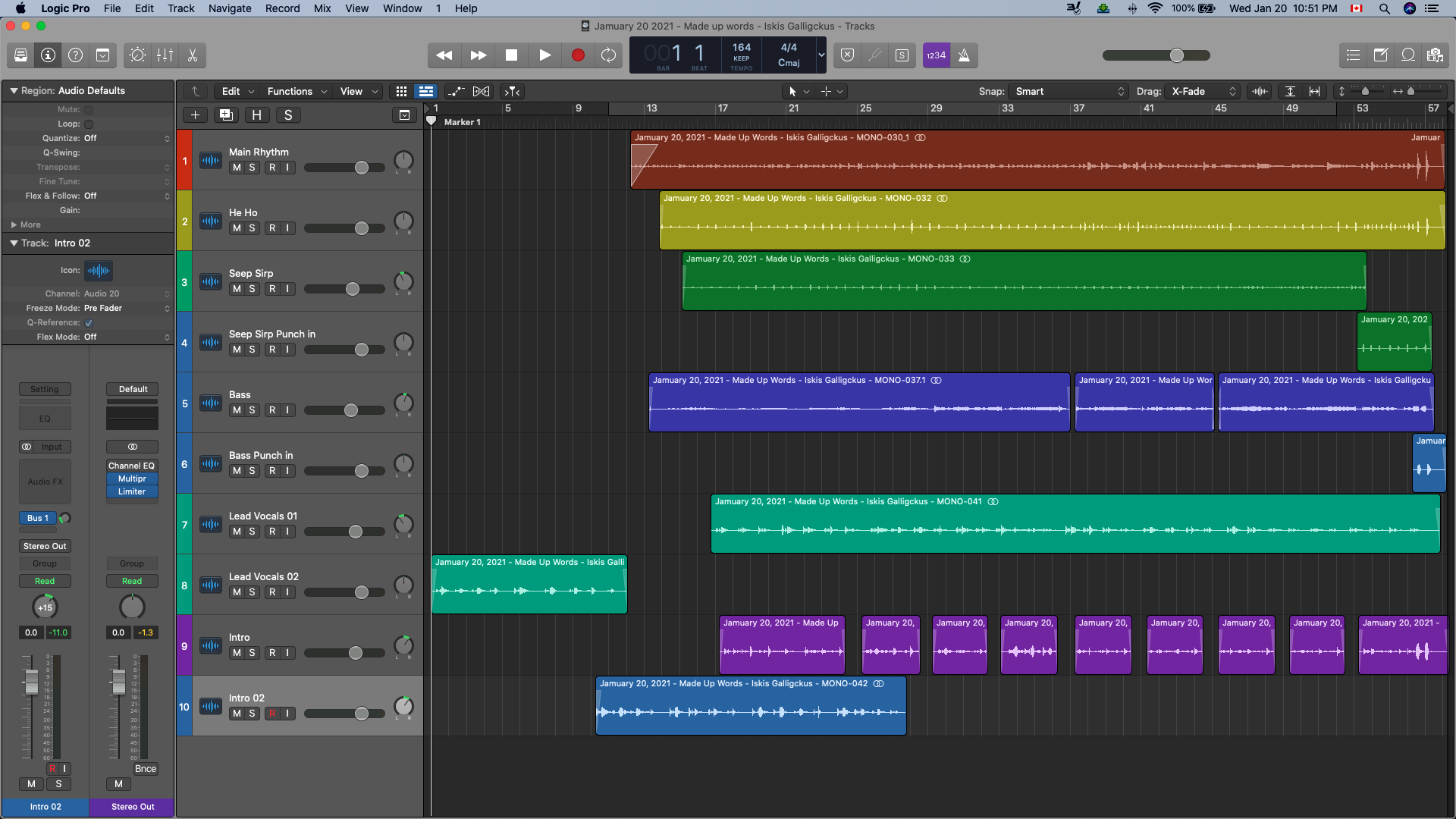Toggle the Metronome click button
The width and height of the screenshot is (1456, 819).
point(964,55)
